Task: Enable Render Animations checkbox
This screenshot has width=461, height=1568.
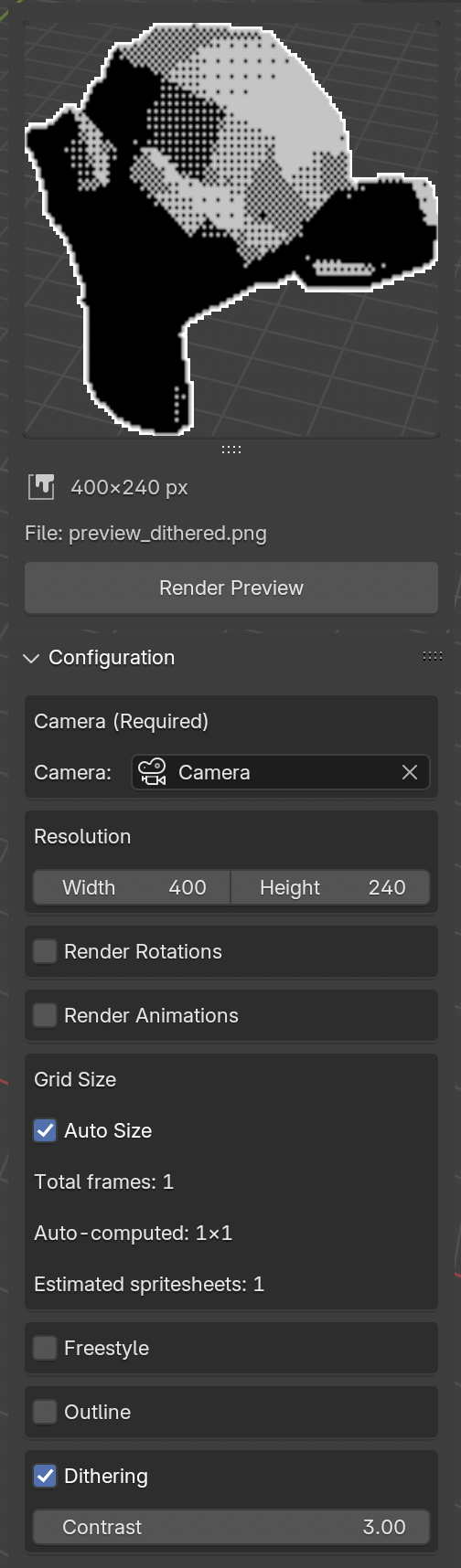Action: pos(45,1015)
